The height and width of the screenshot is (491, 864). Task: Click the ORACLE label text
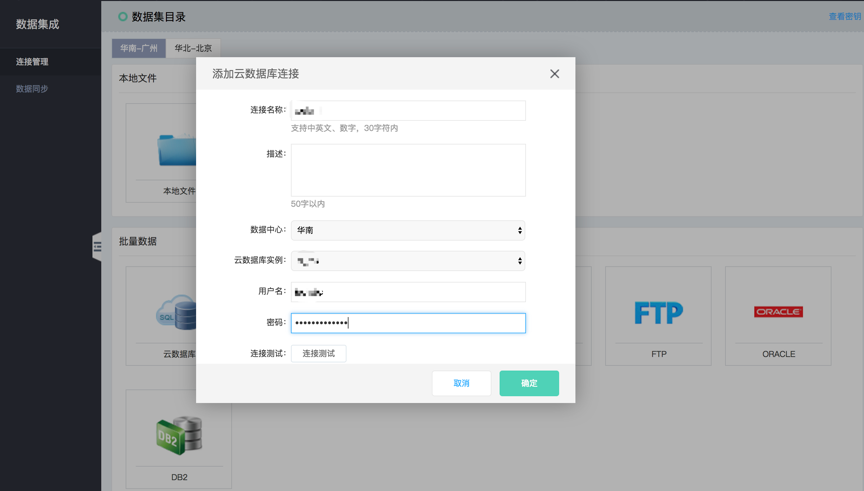tap(779, 354)
